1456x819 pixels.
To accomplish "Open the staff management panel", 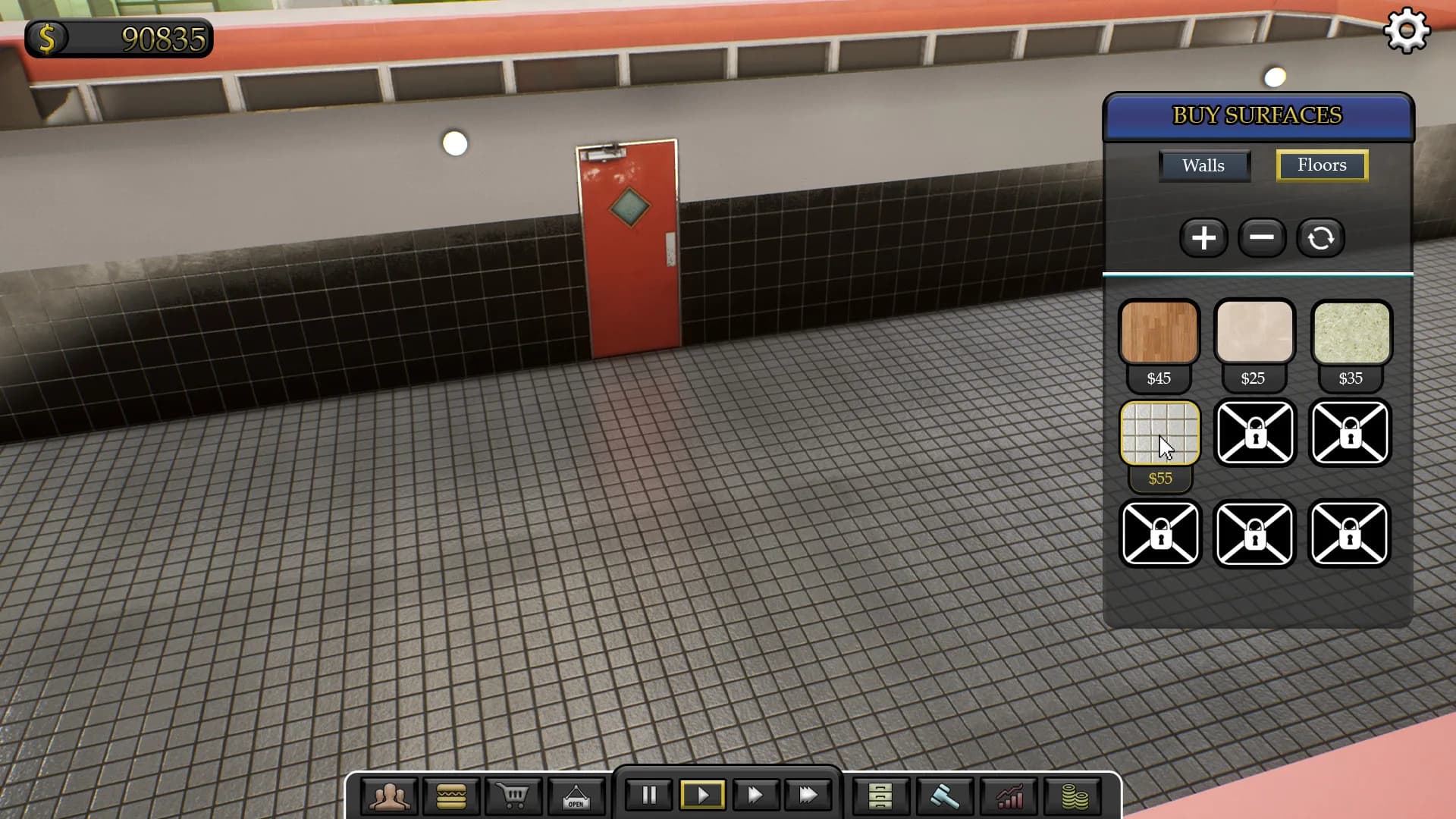I will (x=390, y=795).
